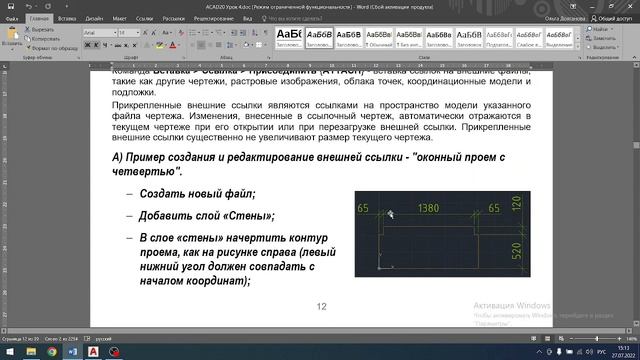Toggle Underline (Ч) formatting
Screen dimensions: 640x360
pos(105,45)
